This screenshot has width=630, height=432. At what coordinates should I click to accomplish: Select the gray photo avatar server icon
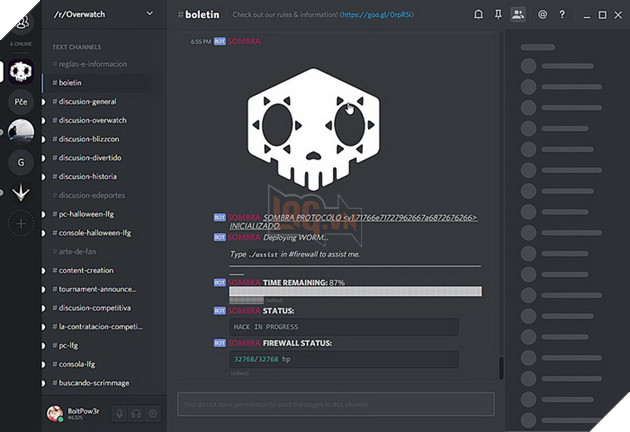tap(21, 131)
